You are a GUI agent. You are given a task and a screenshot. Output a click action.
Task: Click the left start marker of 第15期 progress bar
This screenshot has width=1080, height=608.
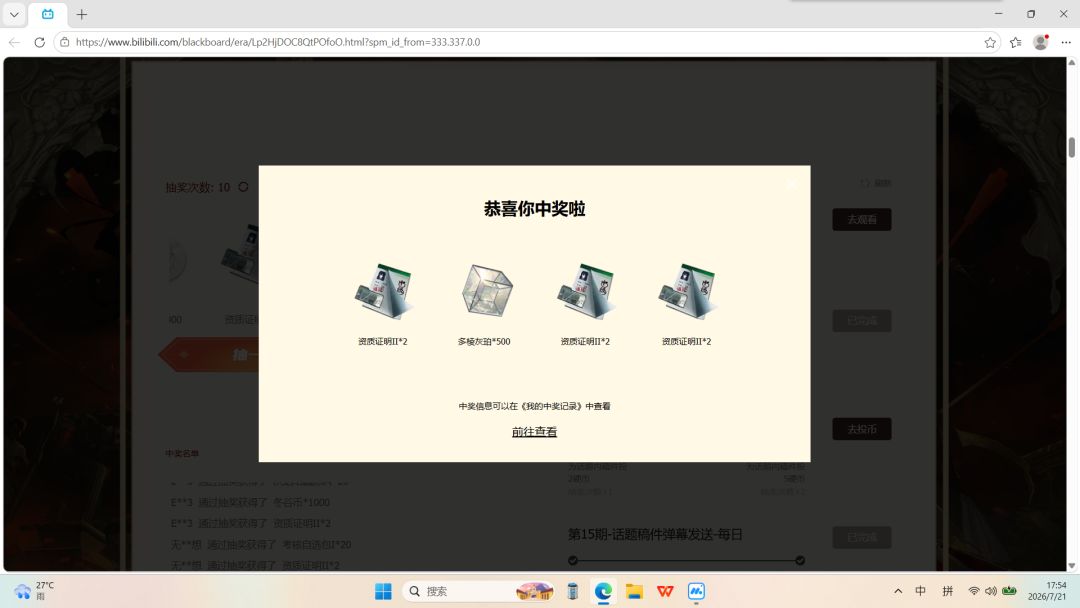coord(573,560)
